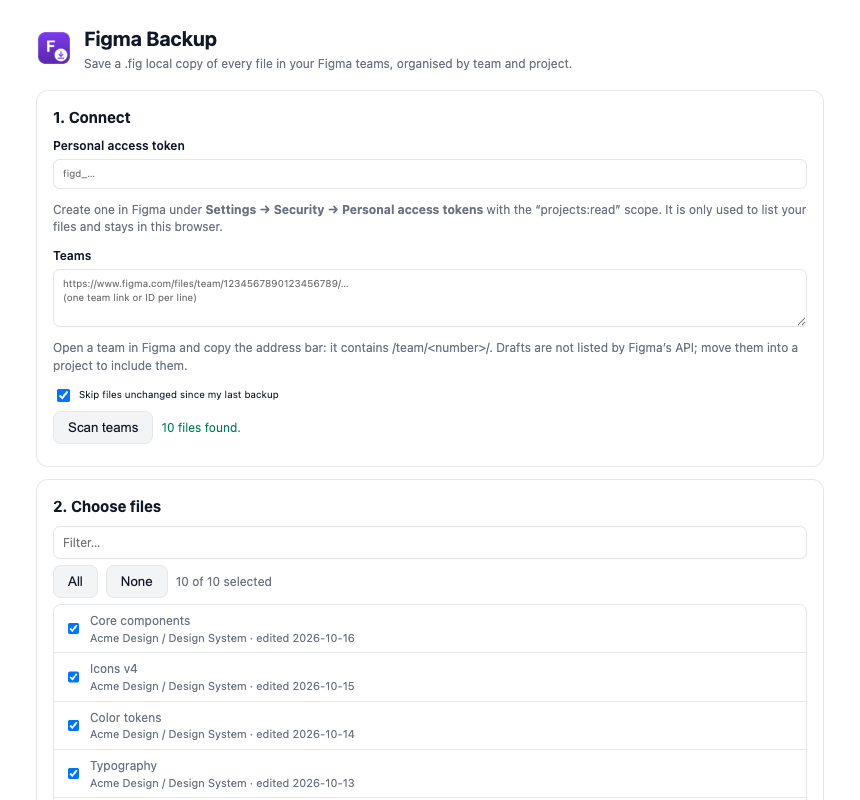Focus the Personal access token field

(429, 174)
